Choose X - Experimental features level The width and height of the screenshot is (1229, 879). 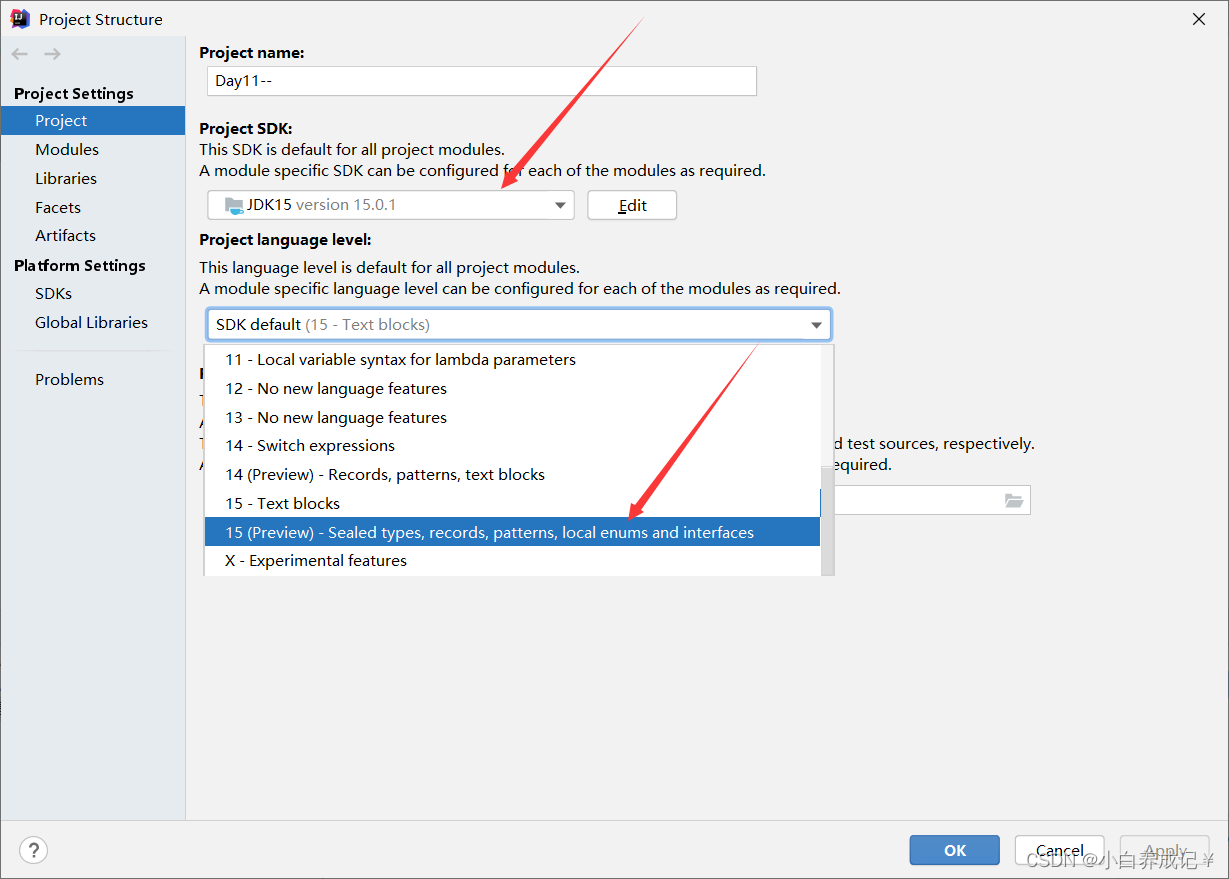(512, 560)
